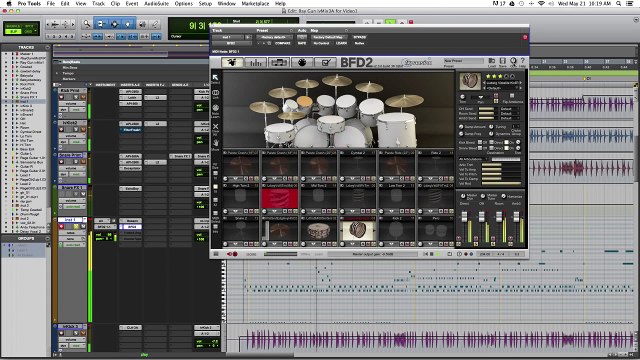Open the File menu

51,3
